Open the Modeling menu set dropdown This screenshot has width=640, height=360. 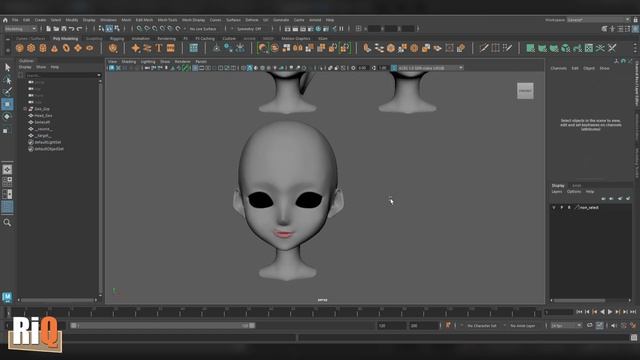point(20,29)
